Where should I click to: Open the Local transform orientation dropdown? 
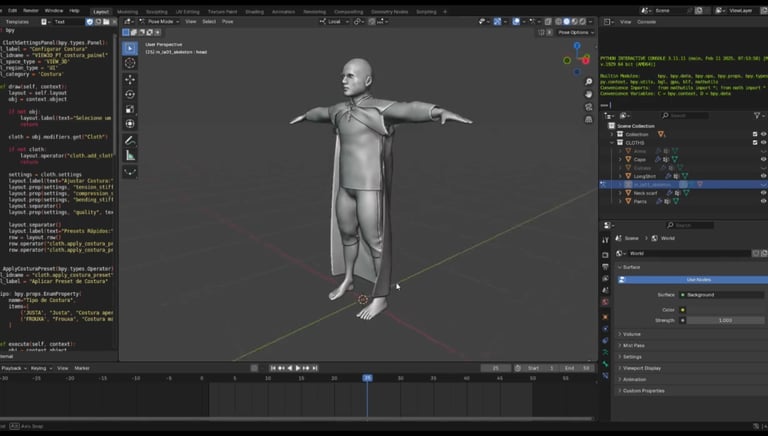pos(334,22)
